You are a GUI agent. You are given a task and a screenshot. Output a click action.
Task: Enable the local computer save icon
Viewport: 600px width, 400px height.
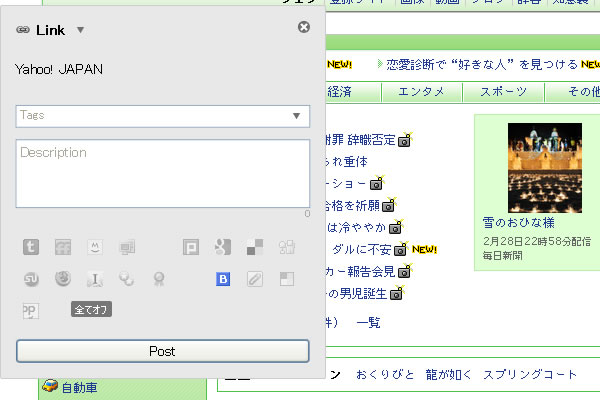pyautogui.click(x=127, y=247)
